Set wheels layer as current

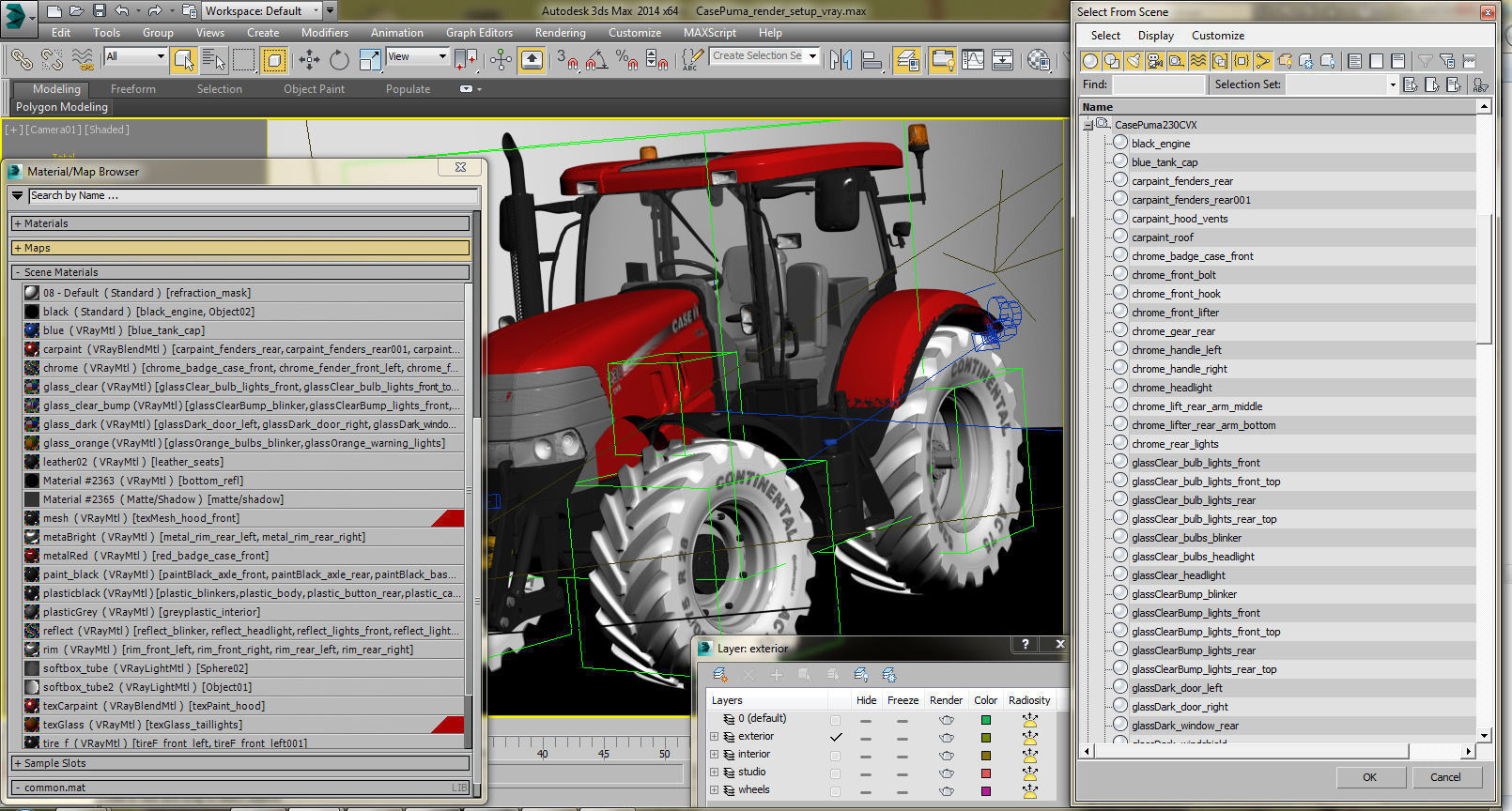click(x=836, y=790)
